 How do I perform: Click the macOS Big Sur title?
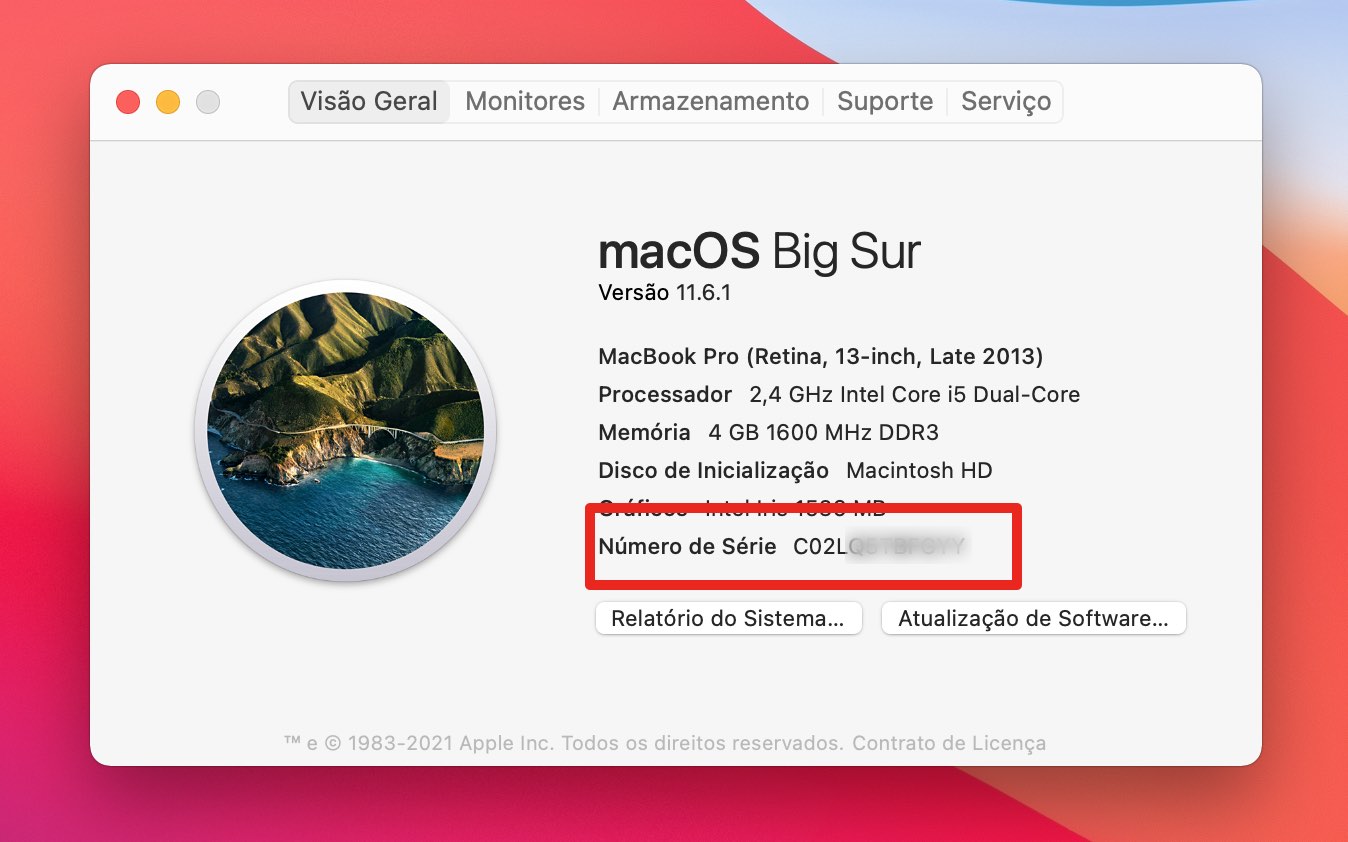point(758,251)
